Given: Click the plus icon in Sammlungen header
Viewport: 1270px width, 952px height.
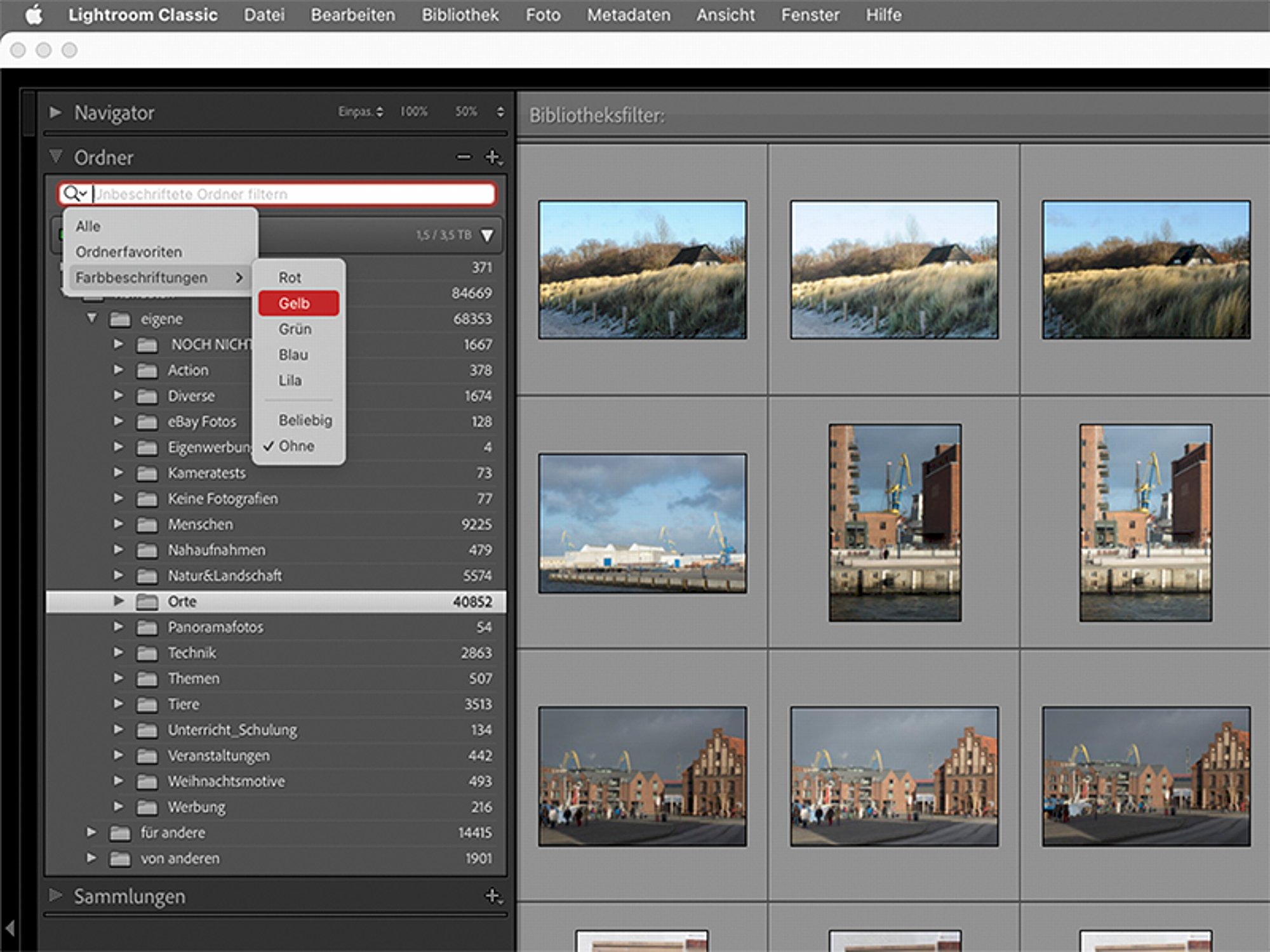Looking at the screenshot, I should point(493,896).
